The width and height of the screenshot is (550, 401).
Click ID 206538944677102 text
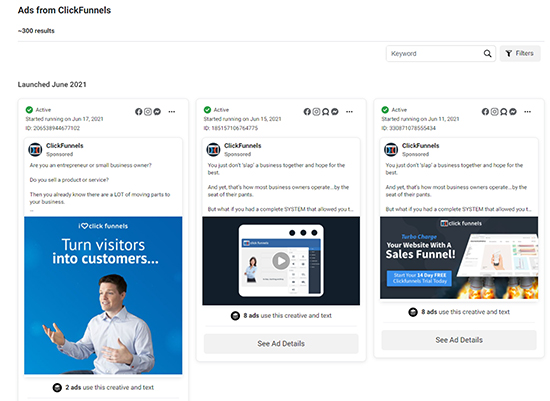click(53, 128)
